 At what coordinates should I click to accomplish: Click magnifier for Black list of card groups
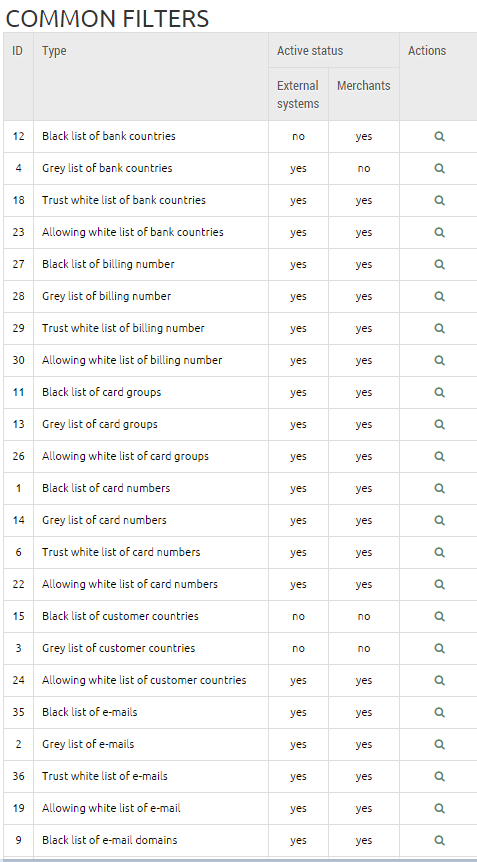click(x=439, y=392)
